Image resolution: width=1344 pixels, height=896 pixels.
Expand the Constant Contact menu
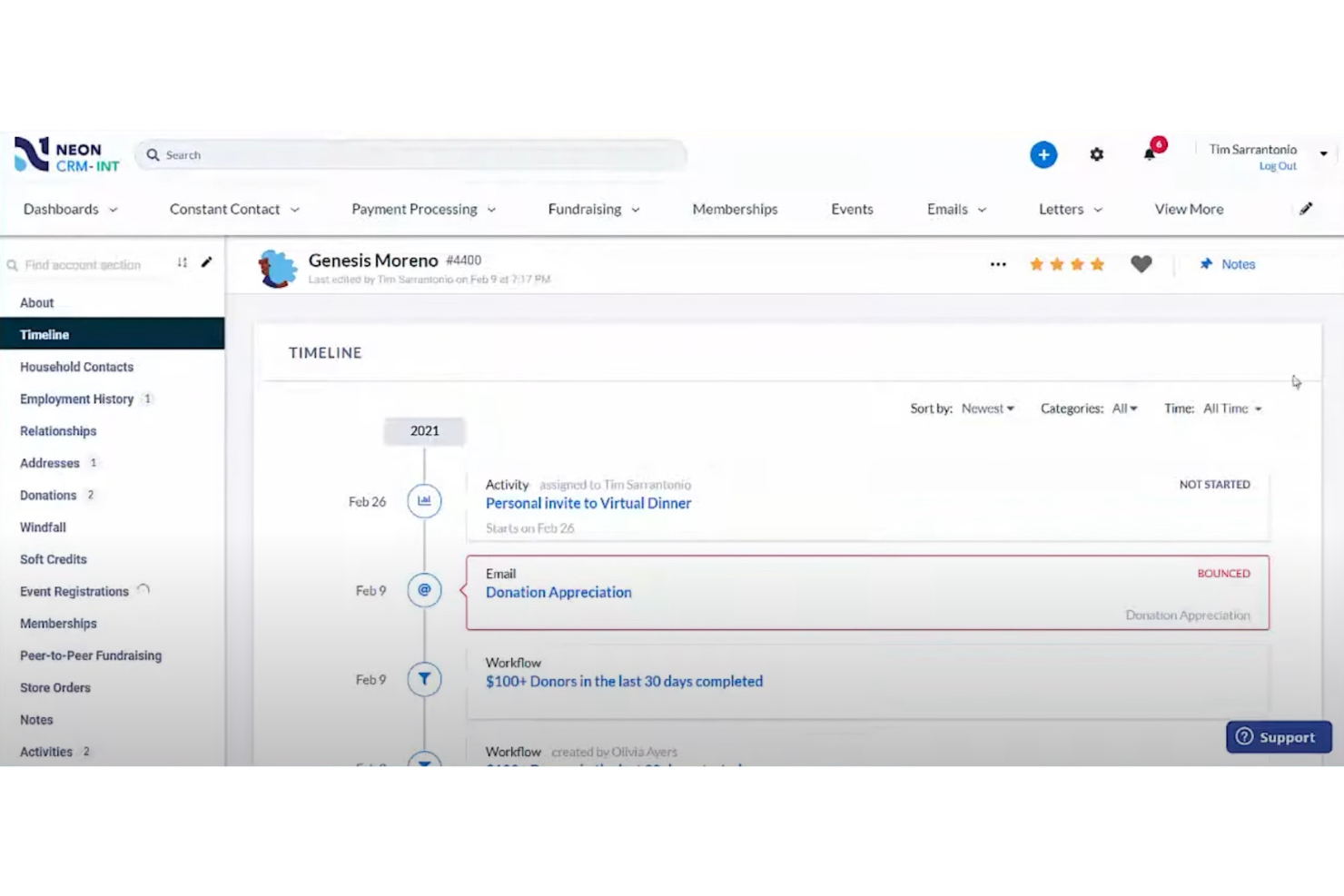pyautogui.click(x=234, y=209)
